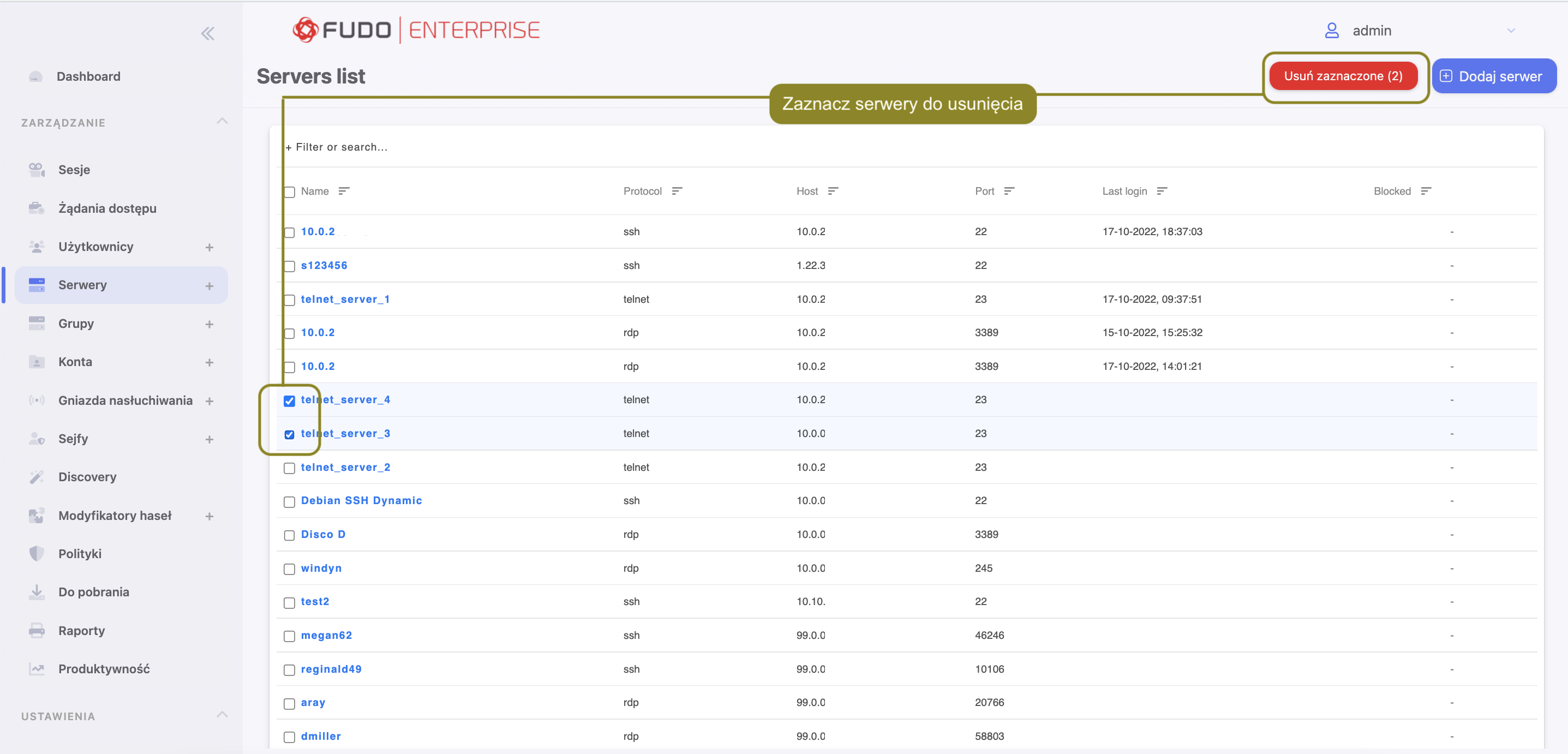Viewport: 1568px width, 754px height.
Task: Open the telnet_server_2 server link
Action: pyautogui.click(x=345, y=468)
